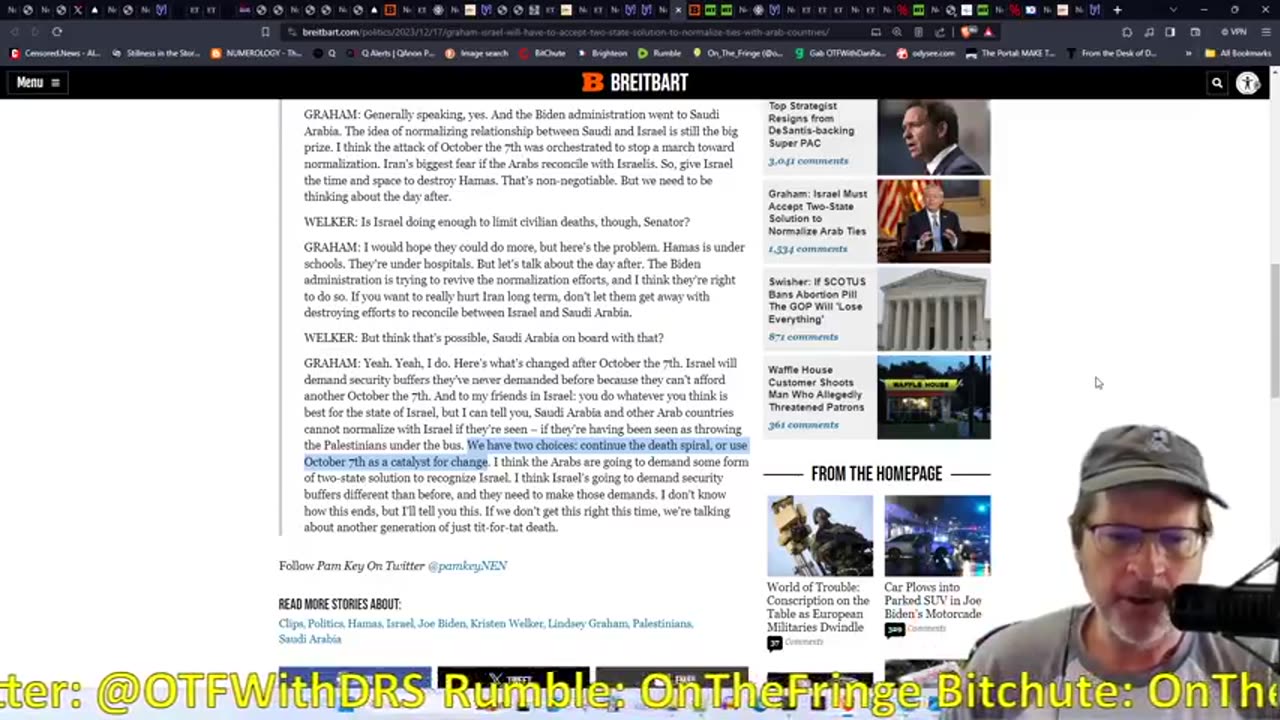Open the odysee.com bookmark
This screenshot has width=1280, height=720.
coord(927,53)
